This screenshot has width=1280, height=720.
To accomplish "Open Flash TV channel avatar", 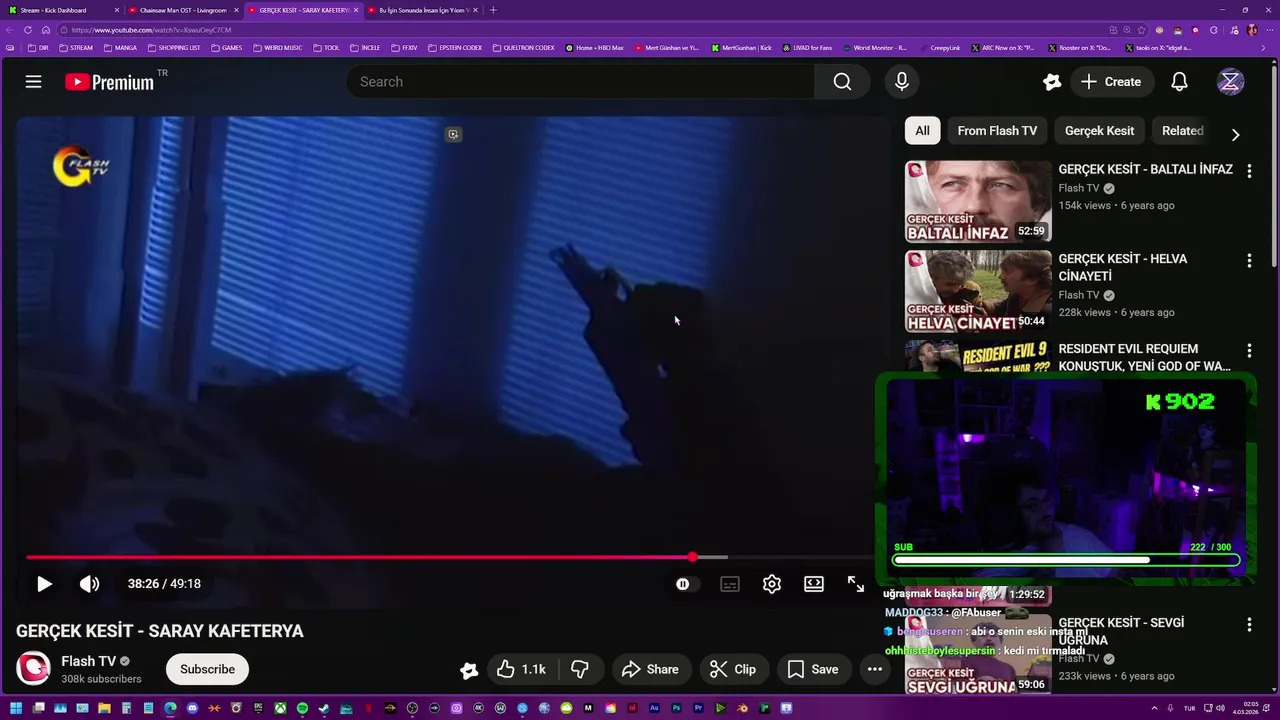I will pyautogui.click(x=33, y=669).
